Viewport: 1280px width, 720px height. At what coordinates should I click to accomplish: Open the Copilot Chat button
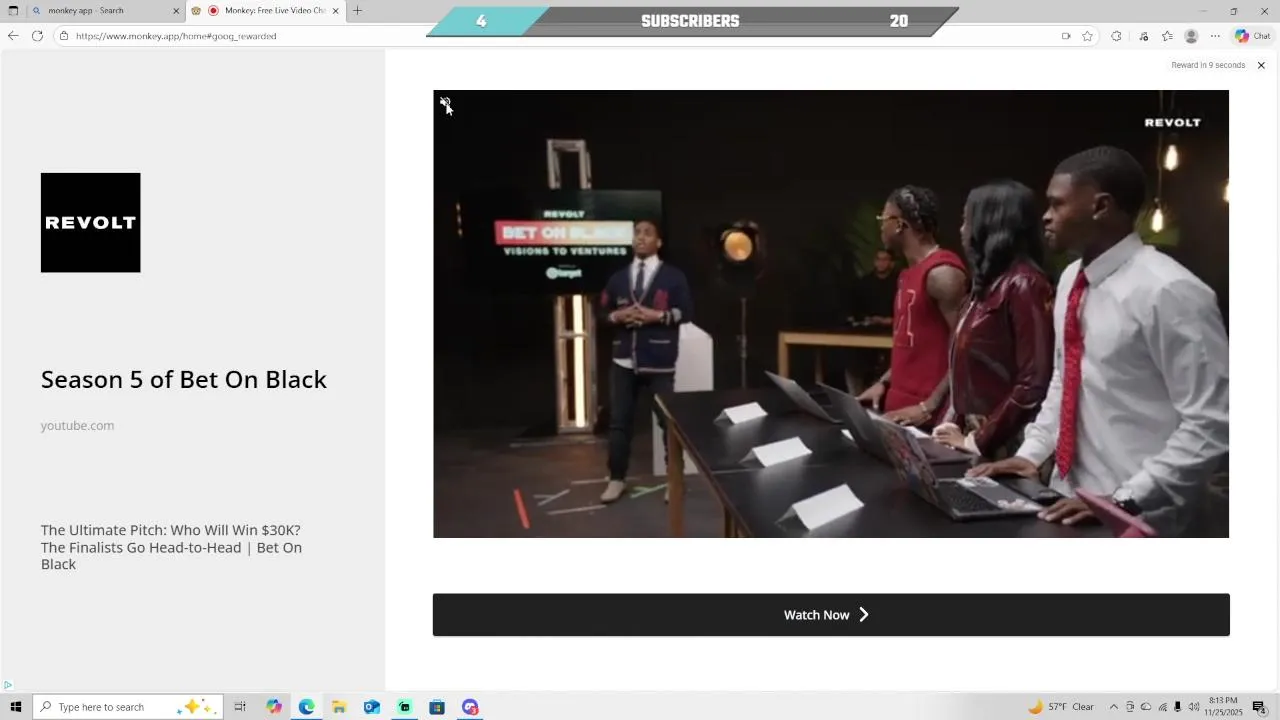(1252, 36)
